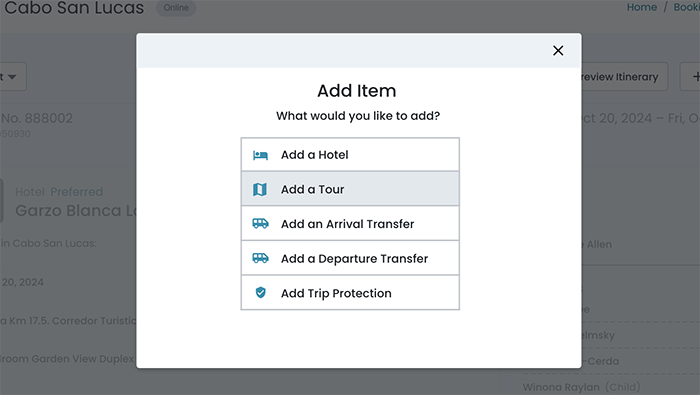This screenshot has width=700, height=395.
Task: Select Add Trip Protection
Action: coord(350,293)
